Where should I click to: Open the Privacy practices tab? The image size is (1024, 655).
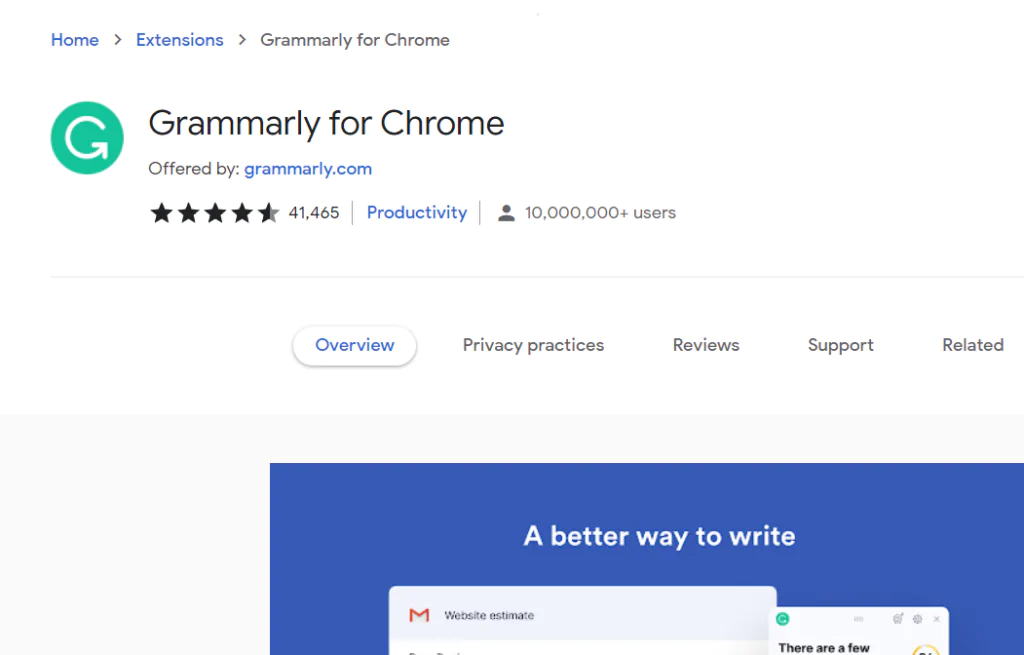(533, 344)
